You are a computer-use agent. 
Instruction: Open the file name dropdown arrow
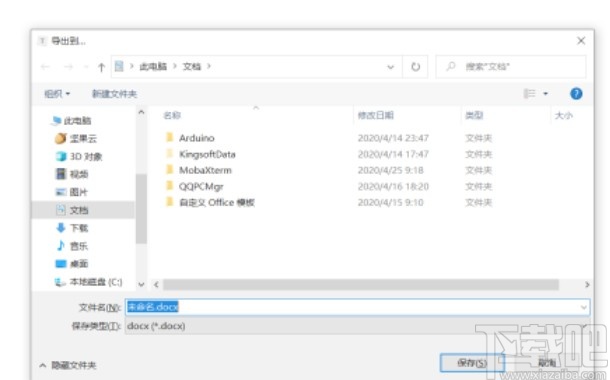[584, 307]
